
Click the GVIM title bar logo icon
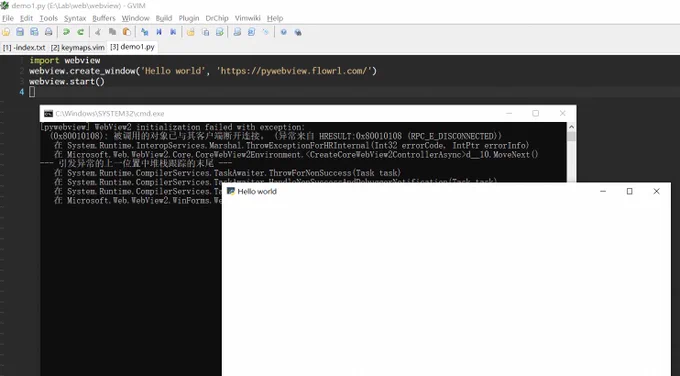(5, 6)
